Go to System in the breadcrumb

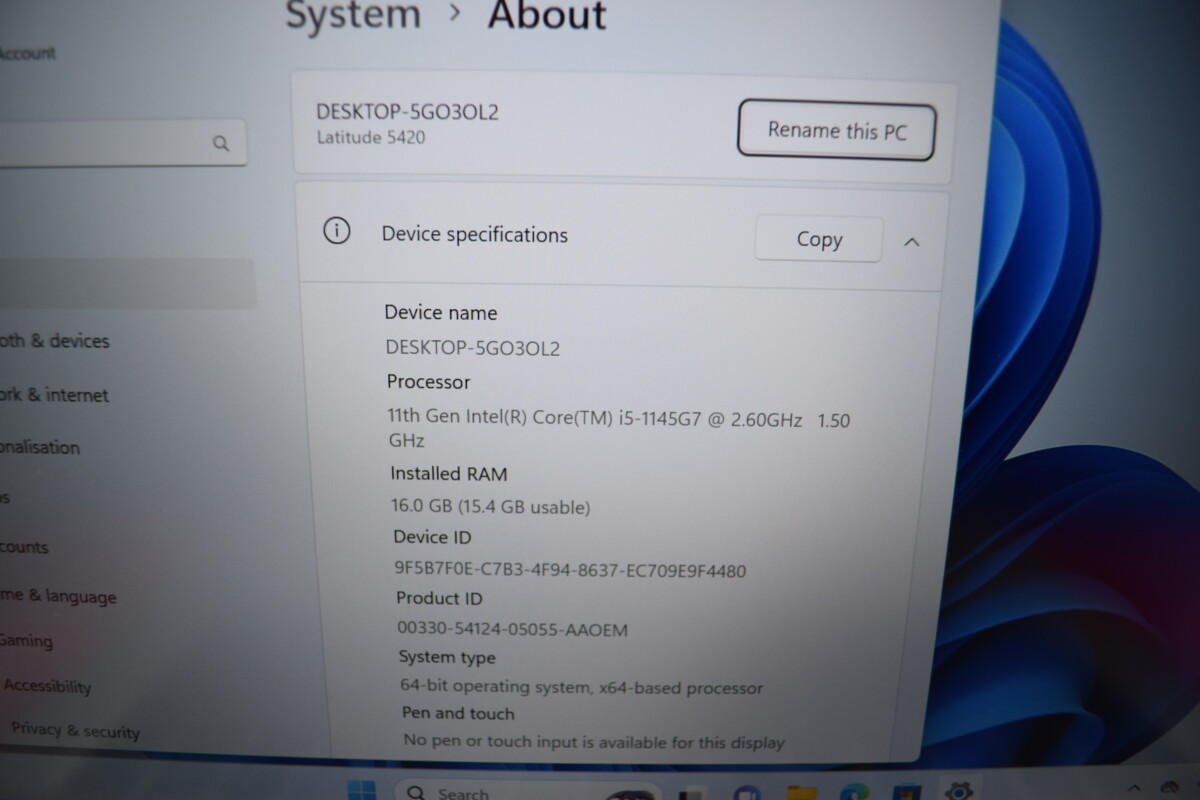[354, 16]
